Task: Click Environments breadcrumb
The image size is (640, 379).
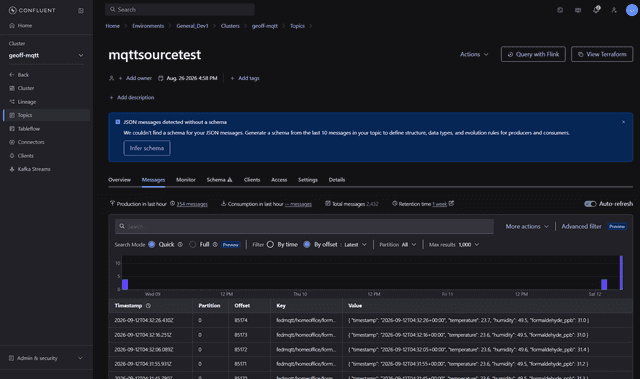Action: [148, 26]
